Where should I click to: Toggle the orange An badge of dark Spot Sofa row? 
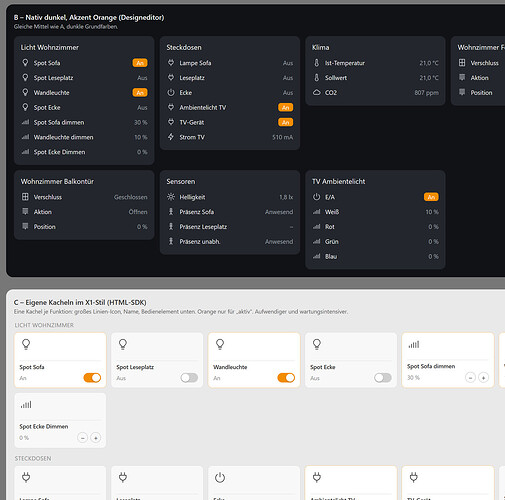pyautogui.click(x=140, y=63)
